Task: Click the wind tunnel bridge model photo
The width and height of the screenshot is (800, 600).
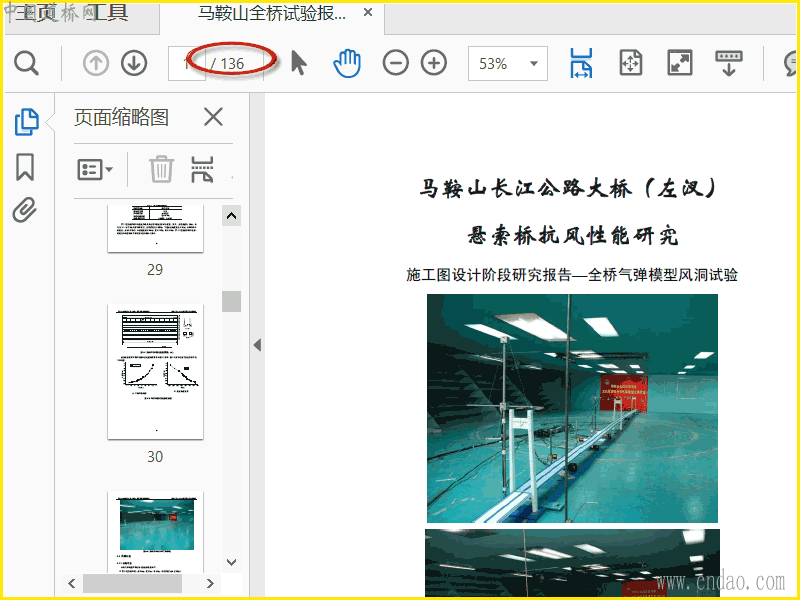Action: (572, 408)
